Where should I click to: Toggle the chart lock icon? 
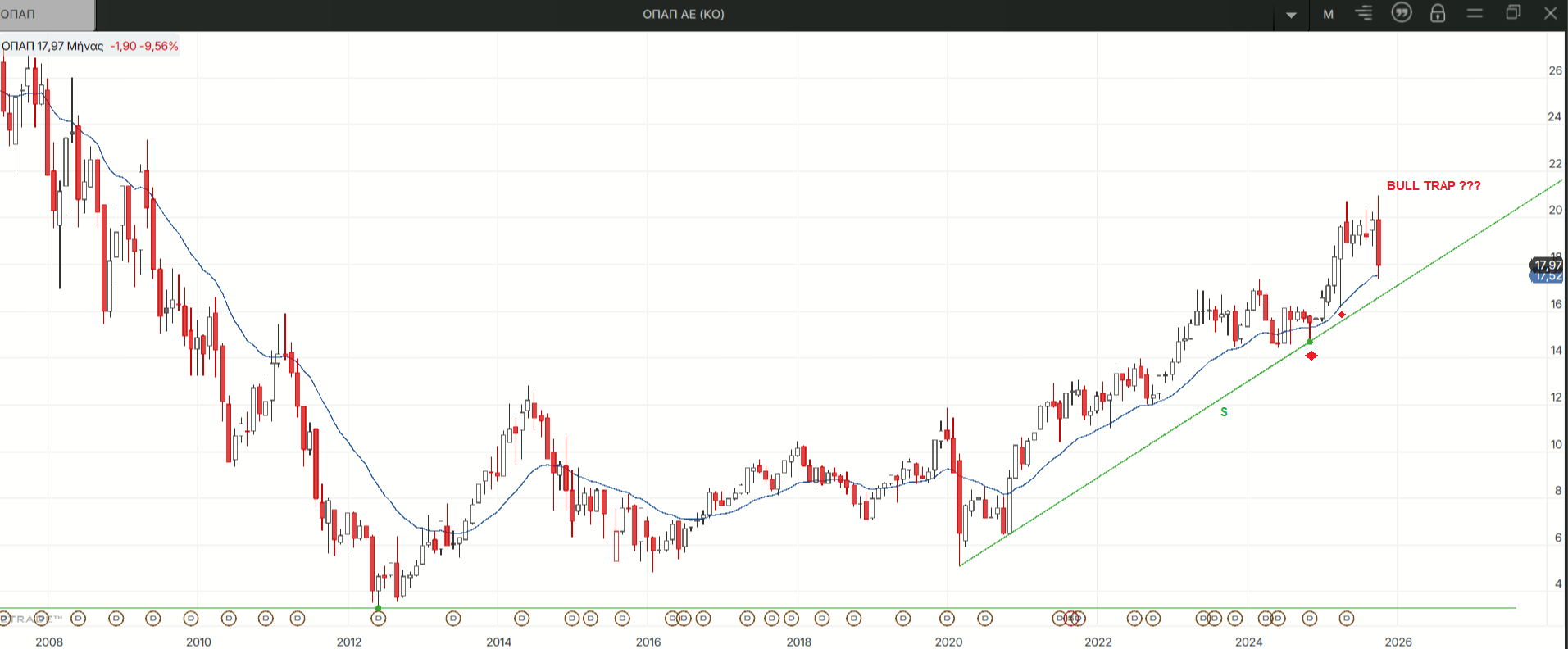coord(1438,13)
